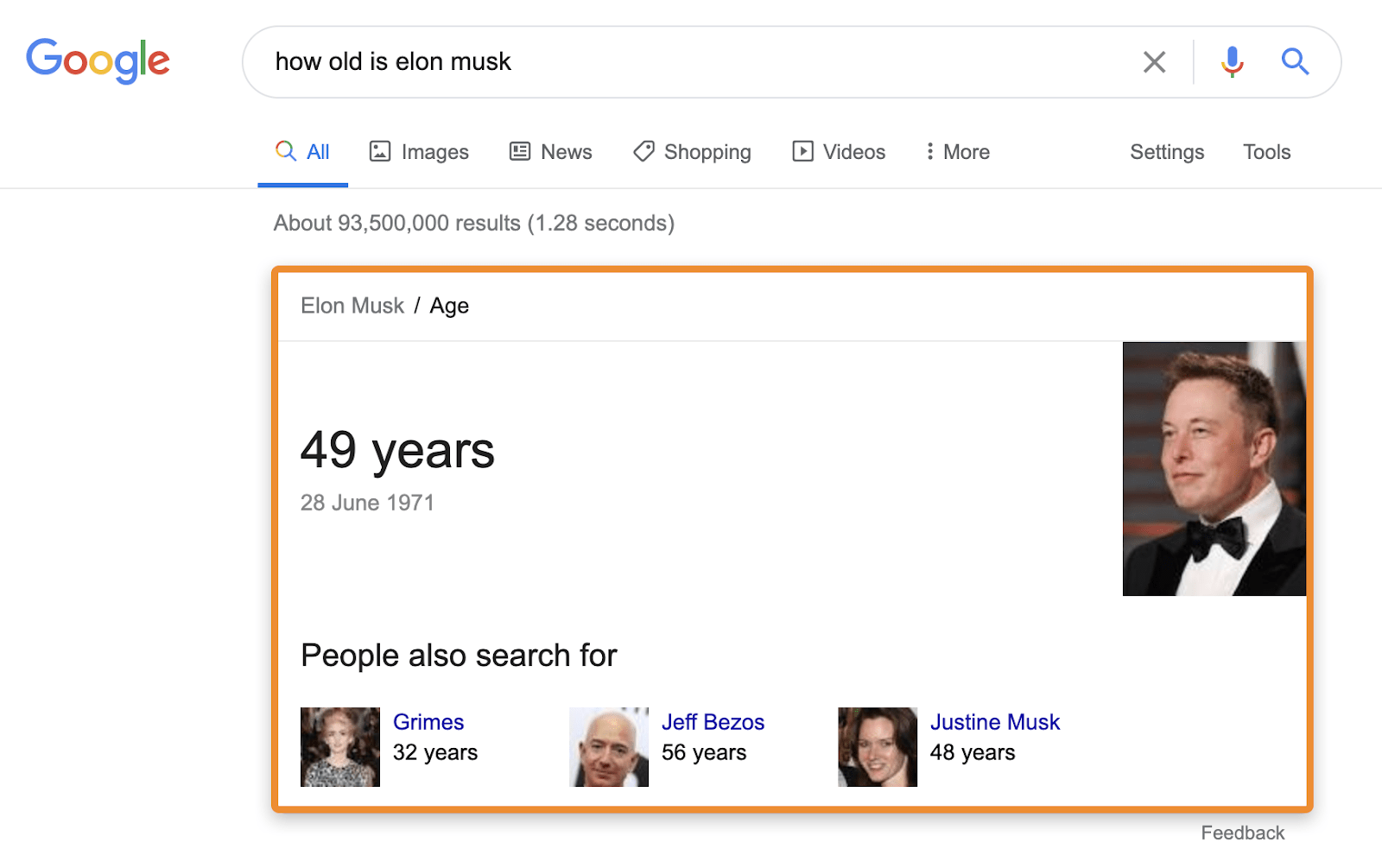Switch to the All results tab

click(x=302, y=151)
